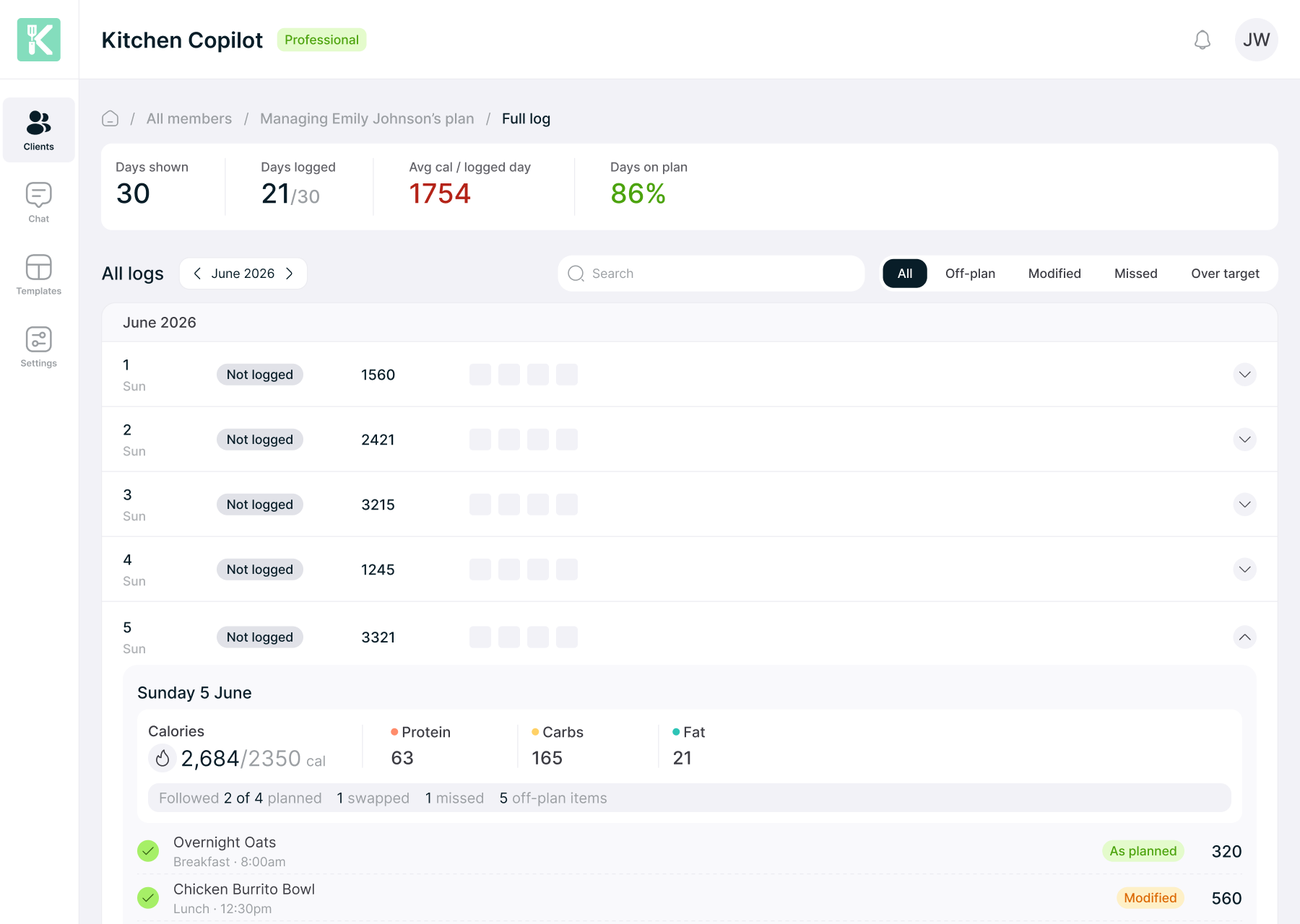Open the Settings sidebar section
The height and width of the screenshot is (924, 1300).
pos(39,346)
